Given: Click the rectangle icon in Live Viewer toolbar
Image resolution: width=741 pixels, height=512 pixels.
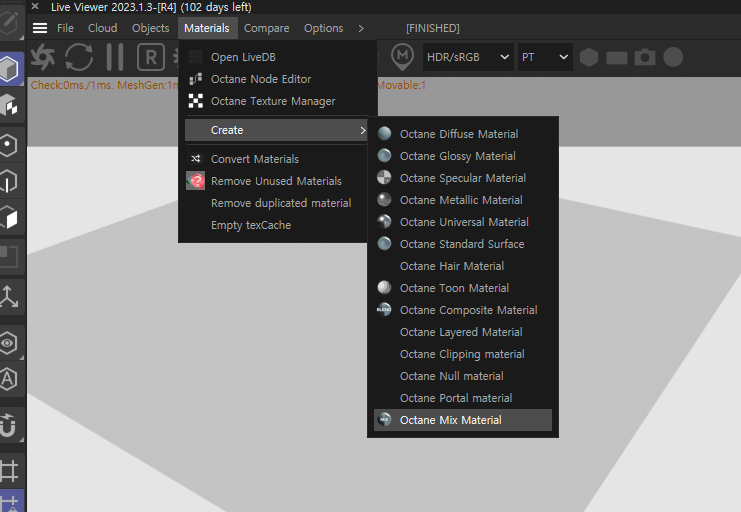Looking at the screenshot, I should click(617, 58).
